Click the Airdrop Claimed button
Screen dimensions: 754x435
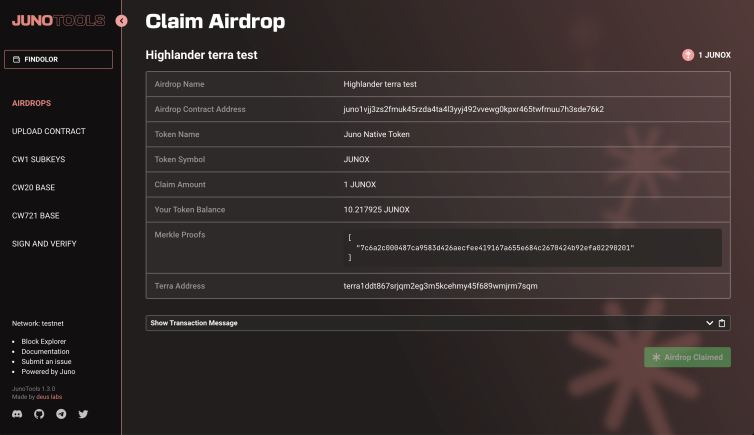(687, 357)
